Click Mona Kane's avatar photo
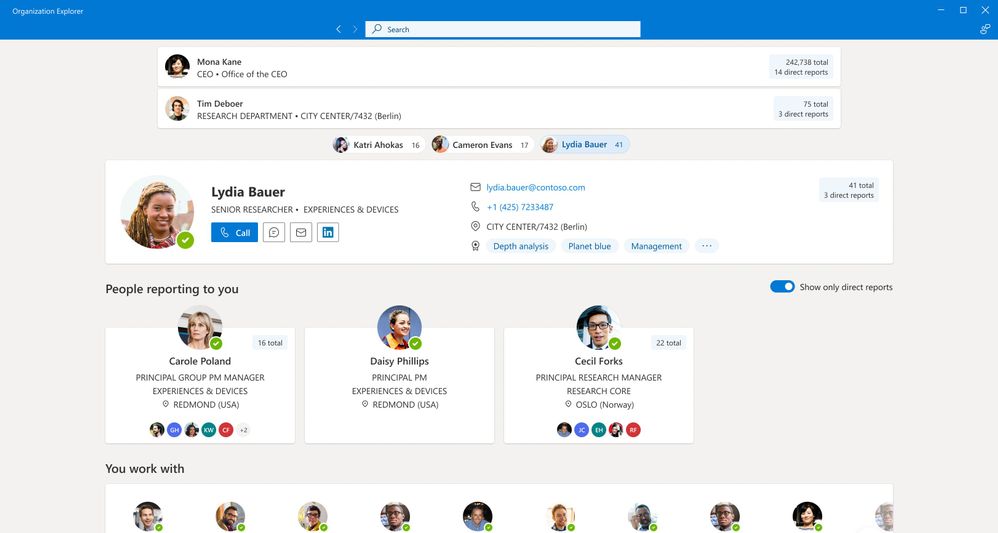Image resolution: width=998 pixels, height=533 pixels. (177, 66)
